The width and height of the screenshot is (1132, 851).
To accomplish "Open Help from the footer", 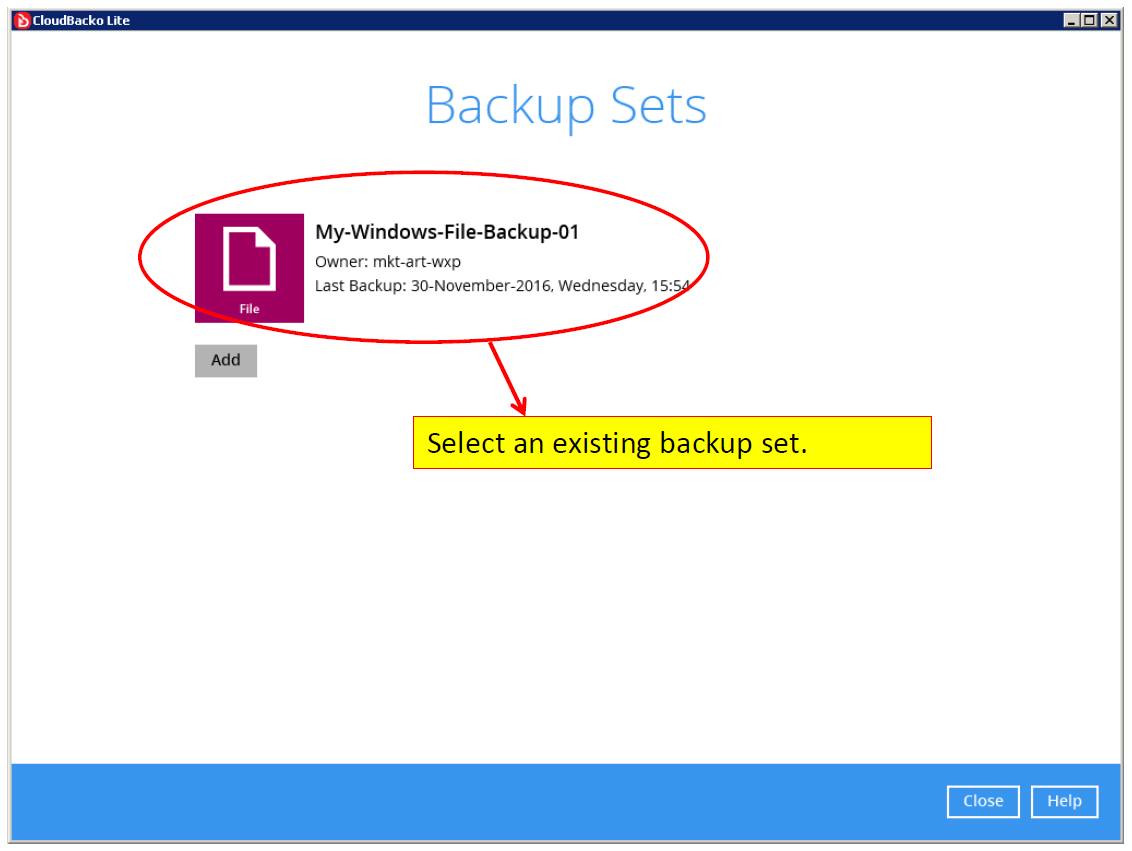I will click(1064, 801).
